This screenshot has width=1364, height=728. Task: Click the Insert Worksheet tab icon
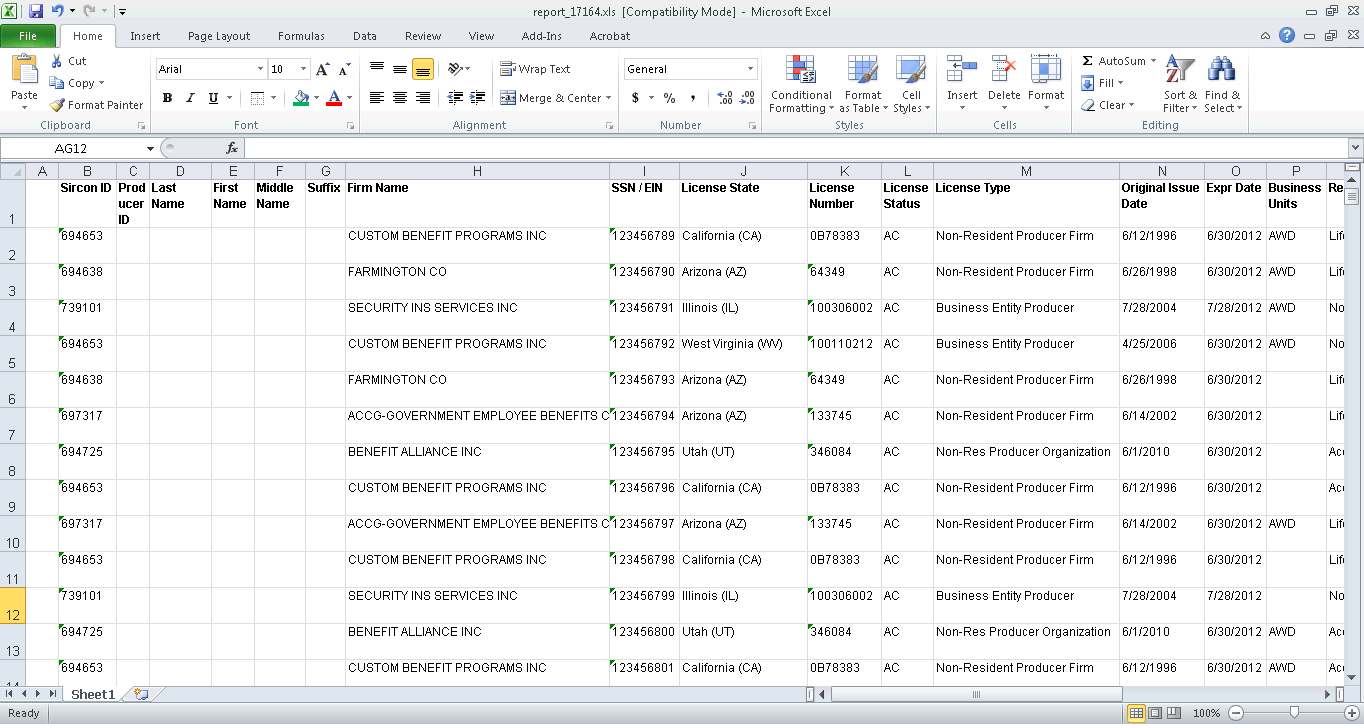141,694
